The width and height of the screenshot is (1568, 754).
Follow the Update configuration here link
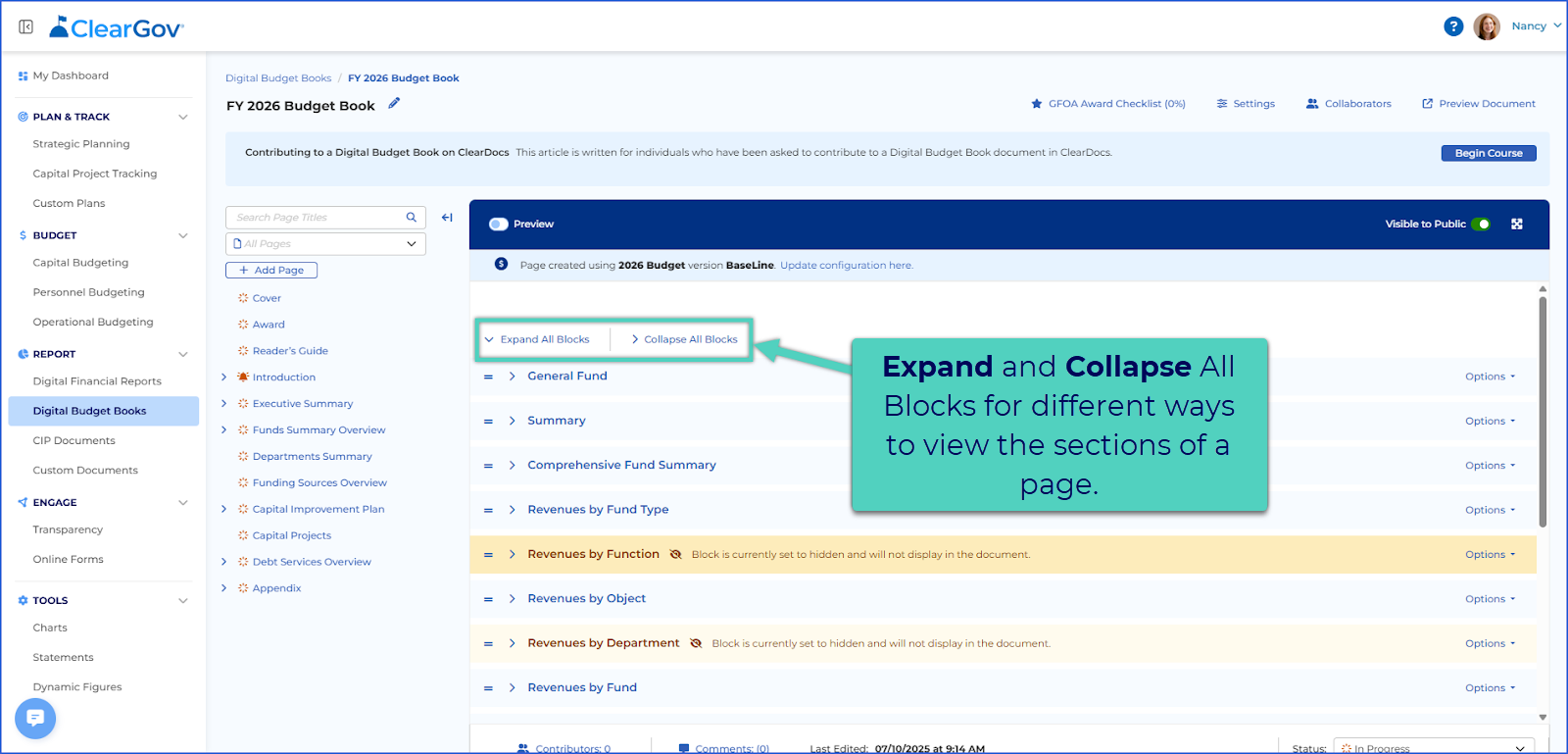(x=847, y=266)
